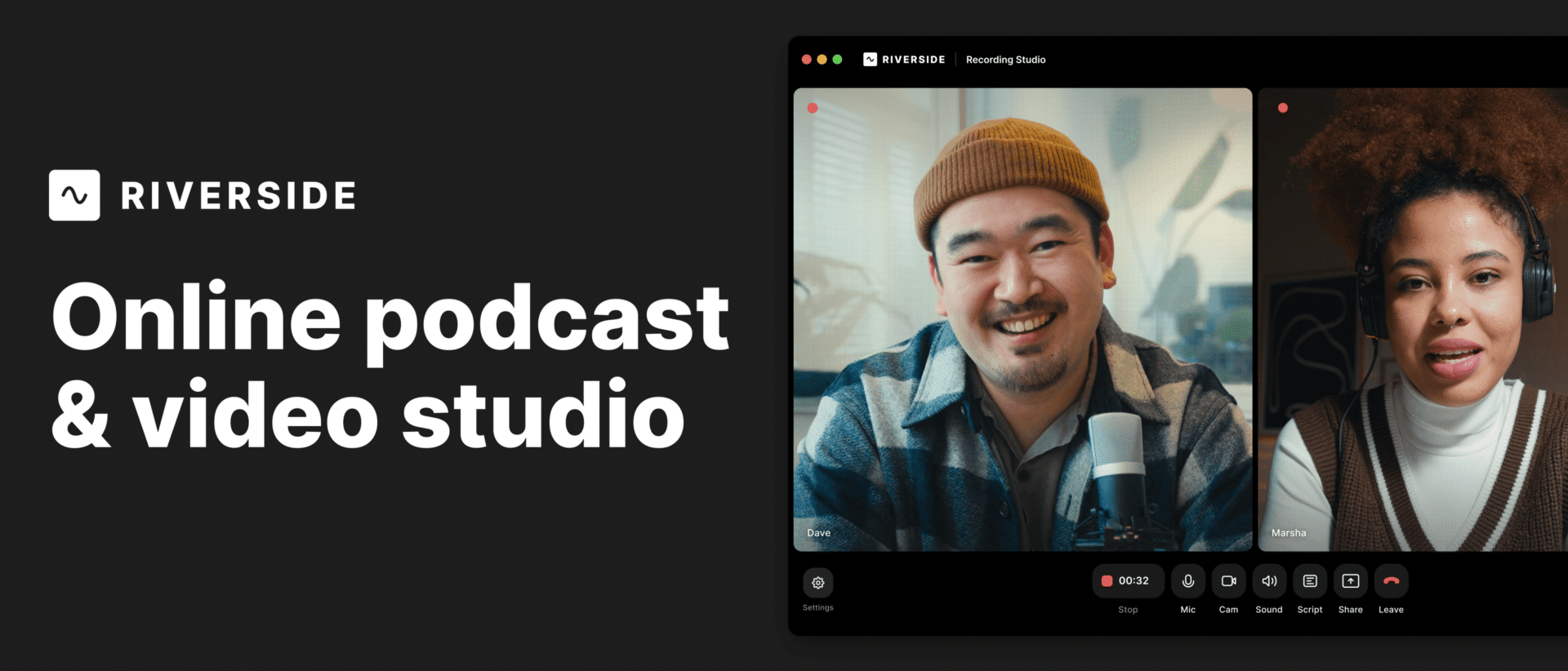Image resolution: width=1568 pixels, height=671 pixels.
Task: Click the large RIVERSIDE wordmark on left
Action: pos(238,196)
